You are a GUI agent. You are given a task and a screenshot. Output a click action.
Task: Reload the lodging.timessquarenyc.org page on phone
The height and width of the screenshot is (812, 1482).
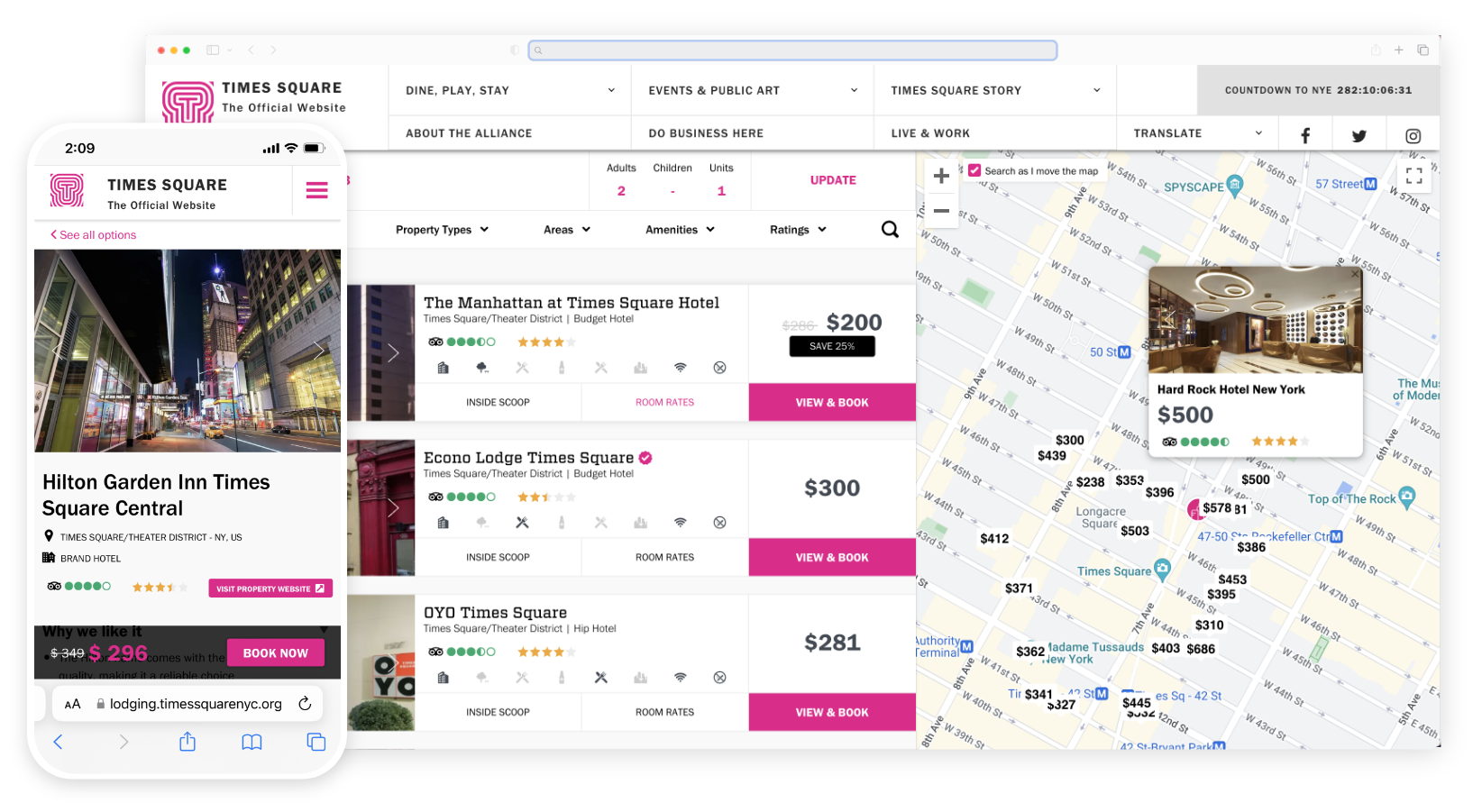pyautogui.click(x=305, y=704)
